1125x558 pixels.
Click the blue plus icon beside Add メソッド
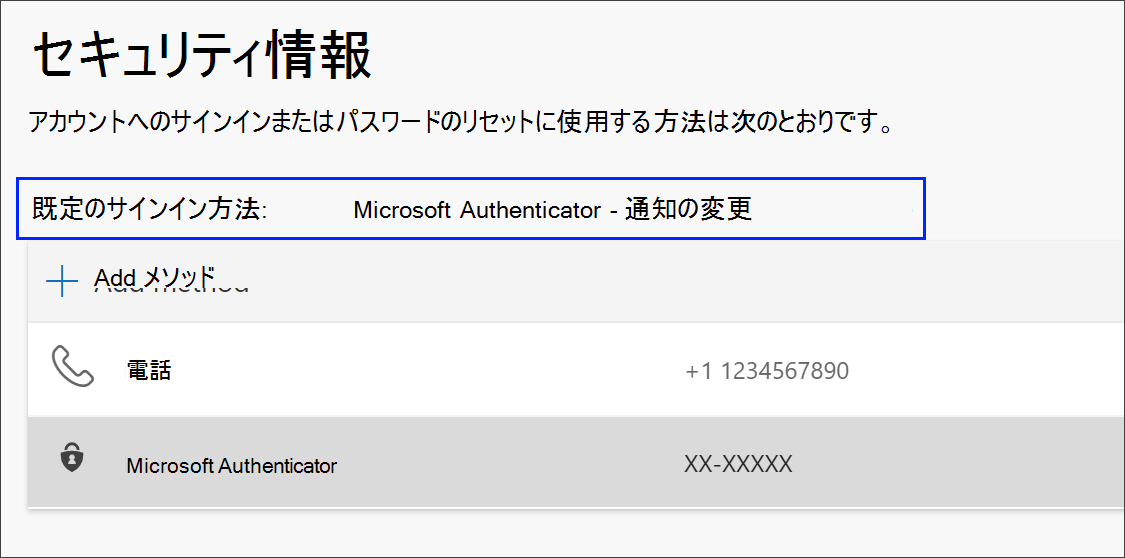click(x=62, y=280)
